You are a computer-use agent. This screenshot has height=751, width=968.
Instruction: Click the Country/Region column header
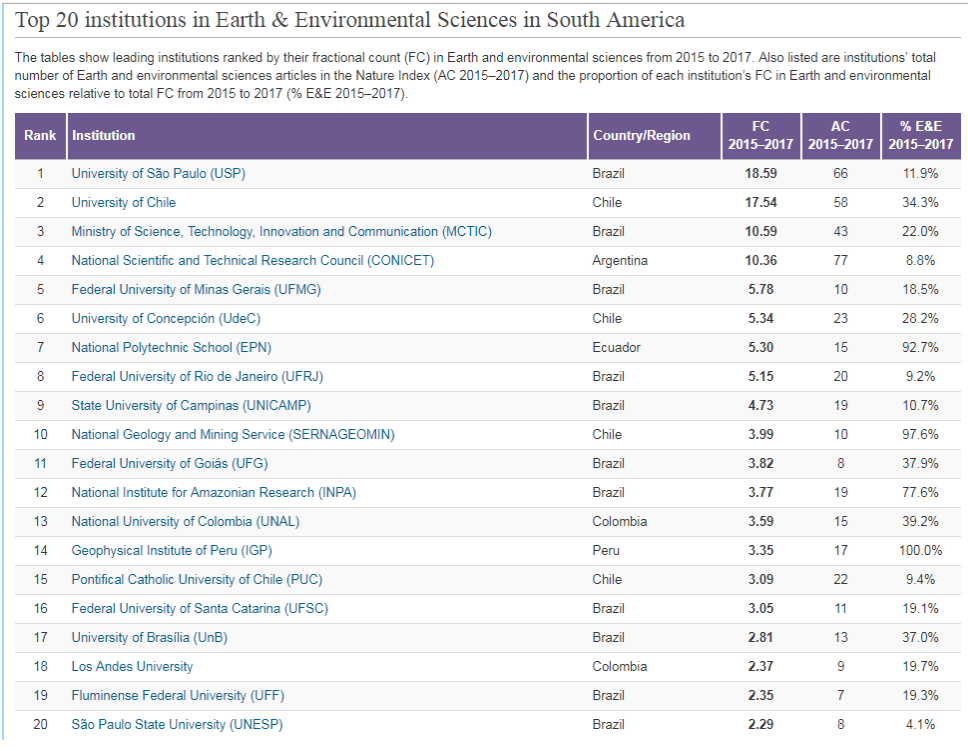tap(641, 135)
